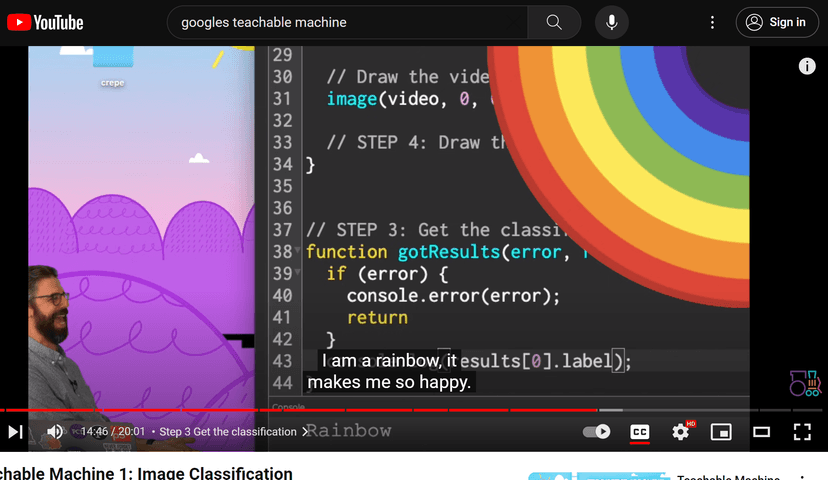Image resolution: width=828 pixels, height=480 pixels.
Task: Click the channel watermark in the video corner
Action: 804,384
